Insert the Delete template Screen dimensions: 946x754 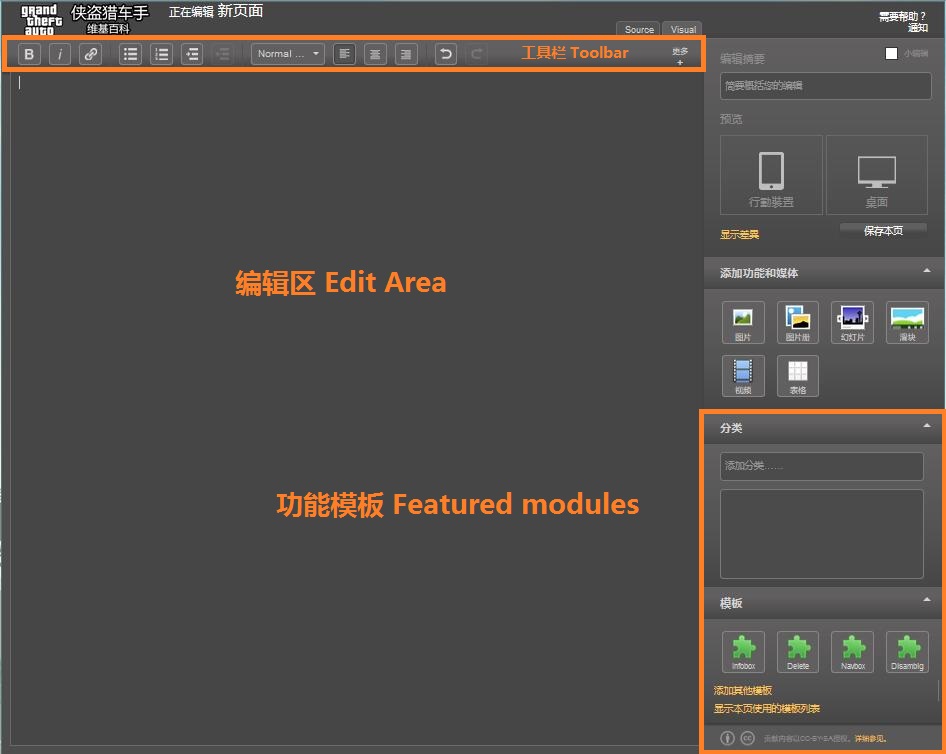tap(798, 652)
